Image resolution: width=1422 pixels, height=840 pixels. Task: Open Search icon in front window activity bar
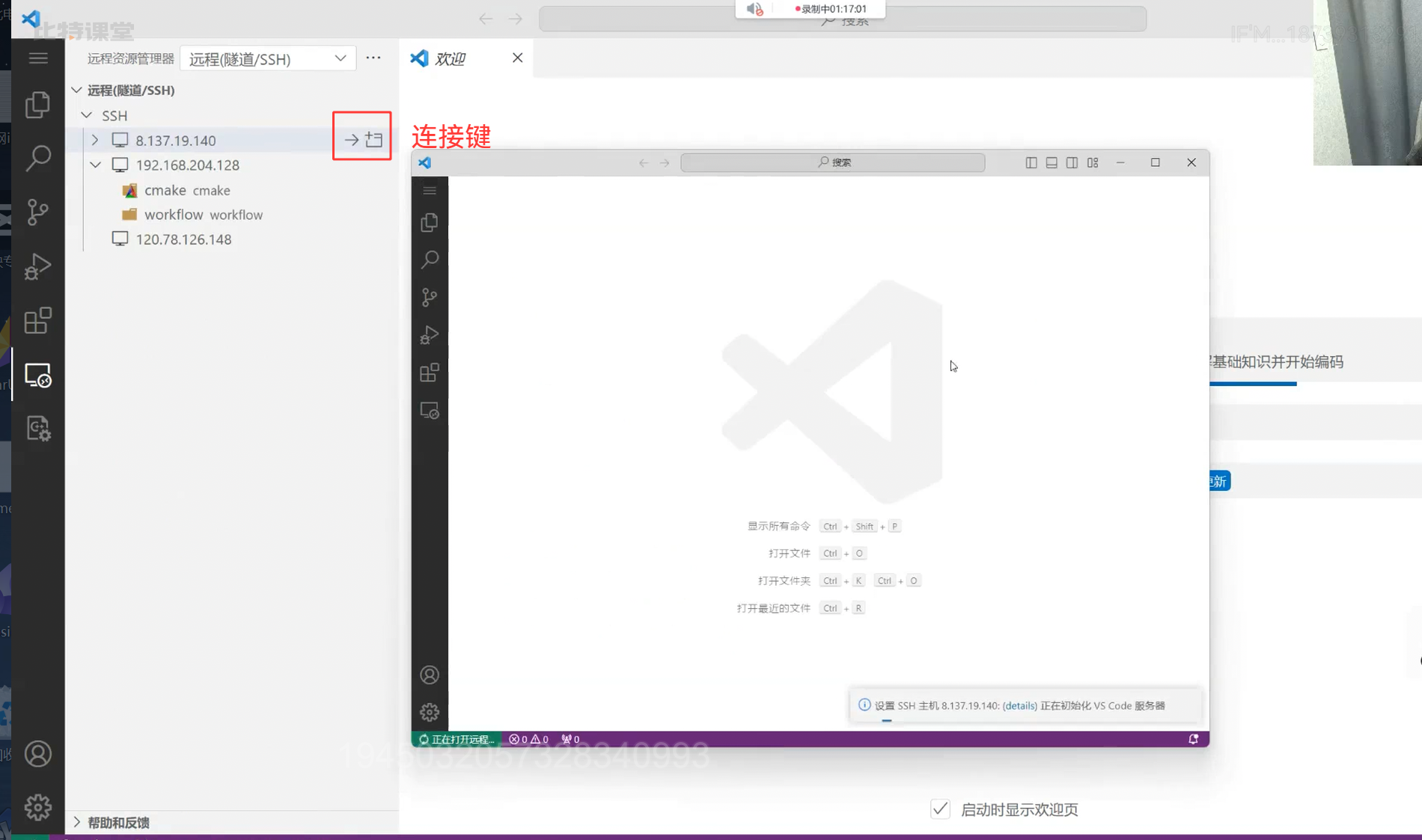point(430,260)
